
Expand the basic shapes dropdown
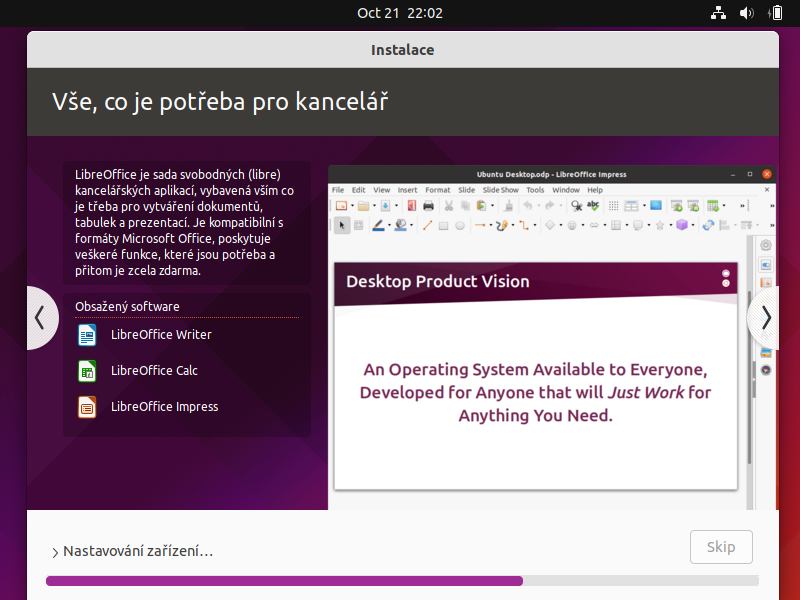(x=559, y=226)
